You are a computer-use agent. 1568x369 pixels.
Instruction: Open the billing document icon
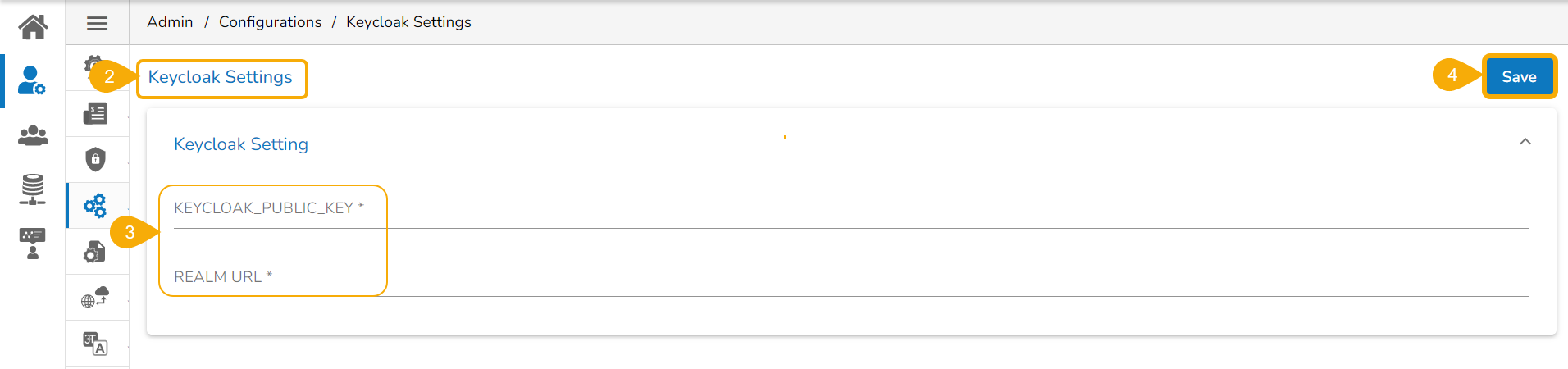tap(96, 113)
